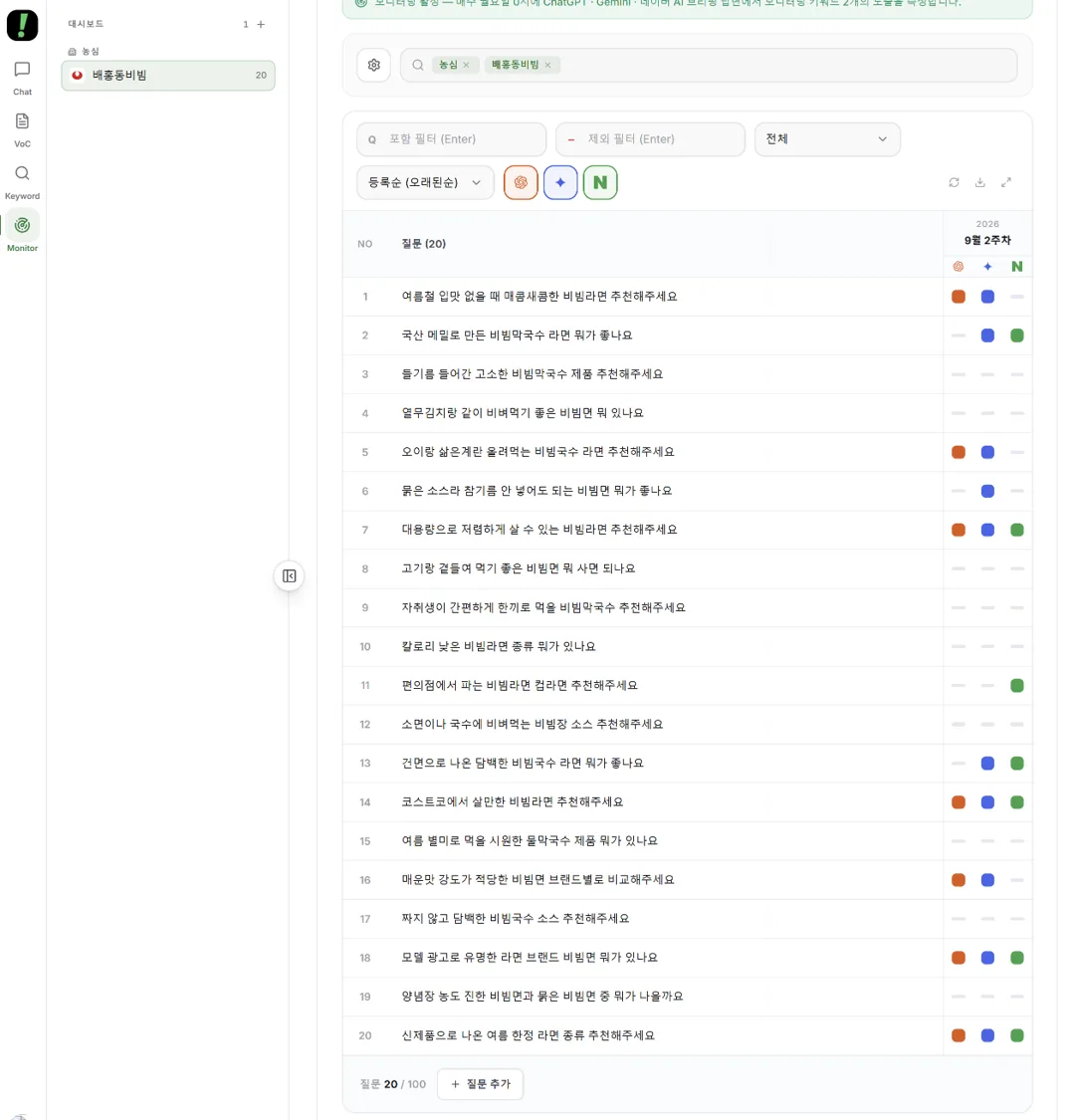Click the 질문 (20) column header
This screenshot has height=1120, width=1071.
click(x=423, y=244)
